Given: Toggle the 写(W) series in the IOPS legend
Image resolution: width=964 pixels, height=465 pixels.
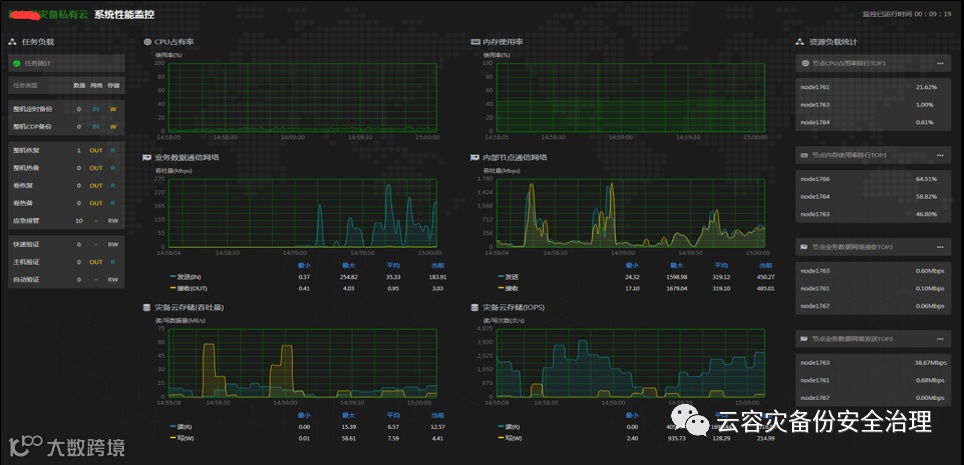Looking at the screenshot, I should [510, 437].
